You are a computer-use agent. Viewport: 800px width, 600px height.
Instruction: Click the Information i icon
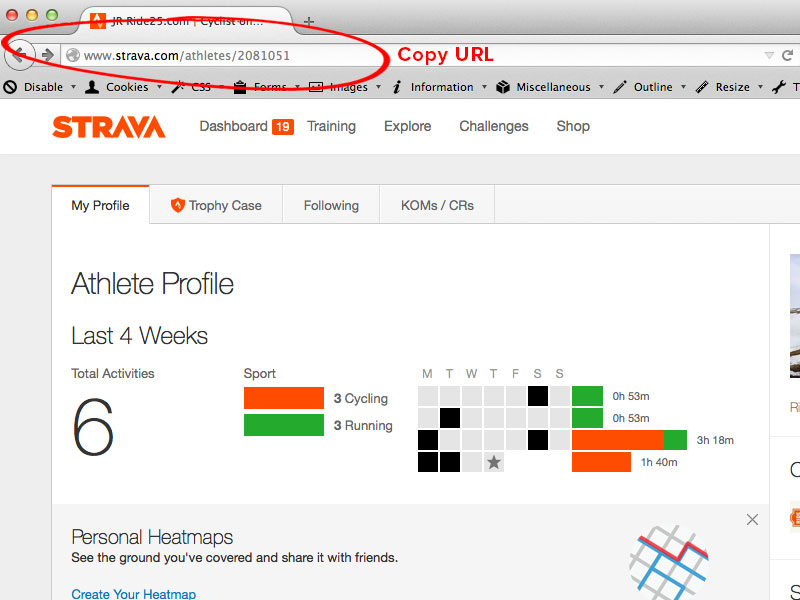(397, 87)
